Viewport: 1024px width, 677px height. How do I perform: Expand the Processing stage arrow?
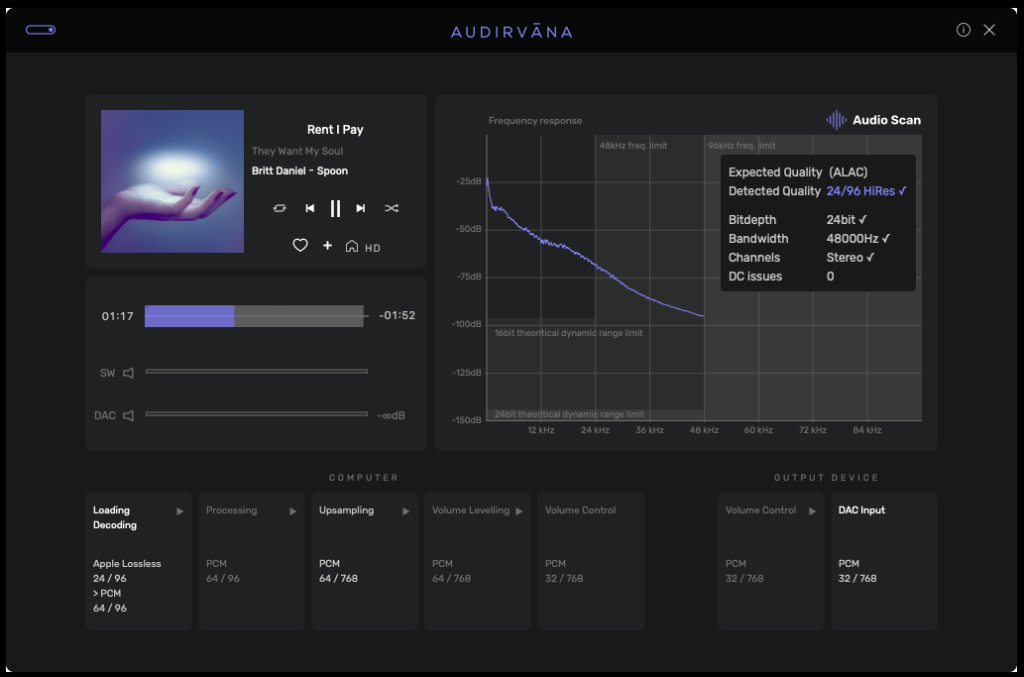(293, 511)
